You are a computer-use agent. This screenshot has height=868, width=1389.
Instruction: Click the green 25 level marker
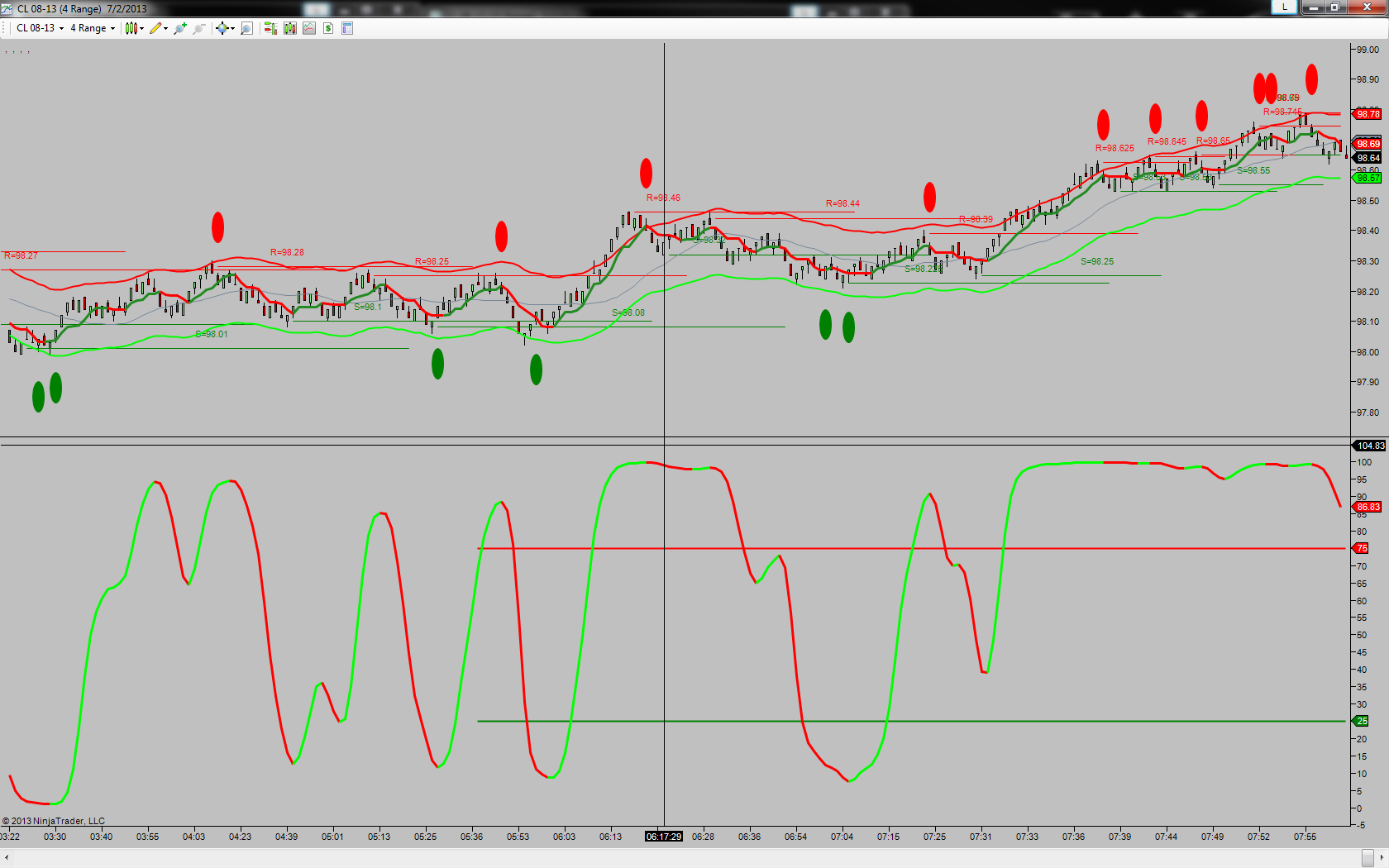(1361, 721)
